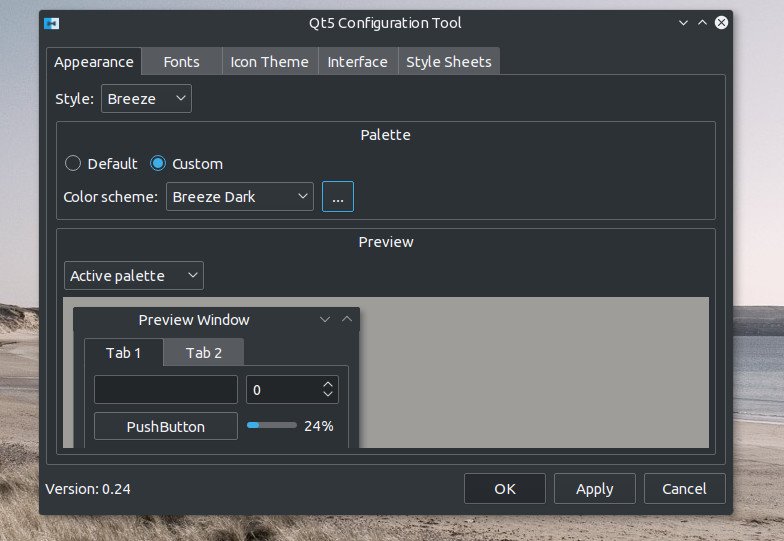The height and width of the screenshot is (541, 784).
Task: Click the Version: 0.24 label
Action: click(x=88, y=488)
